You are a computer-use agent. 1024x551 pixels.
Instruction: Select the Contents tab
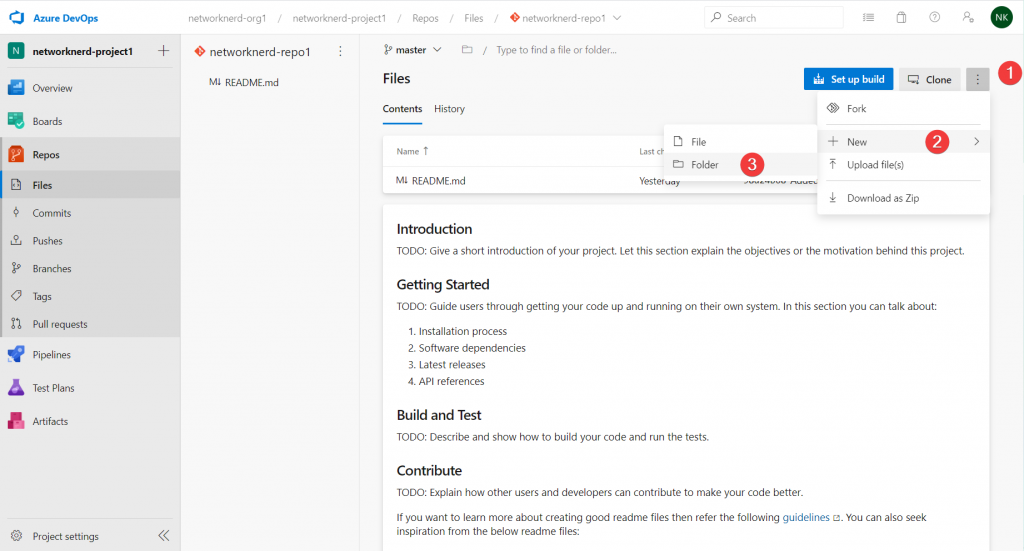[x=402, y=109]
